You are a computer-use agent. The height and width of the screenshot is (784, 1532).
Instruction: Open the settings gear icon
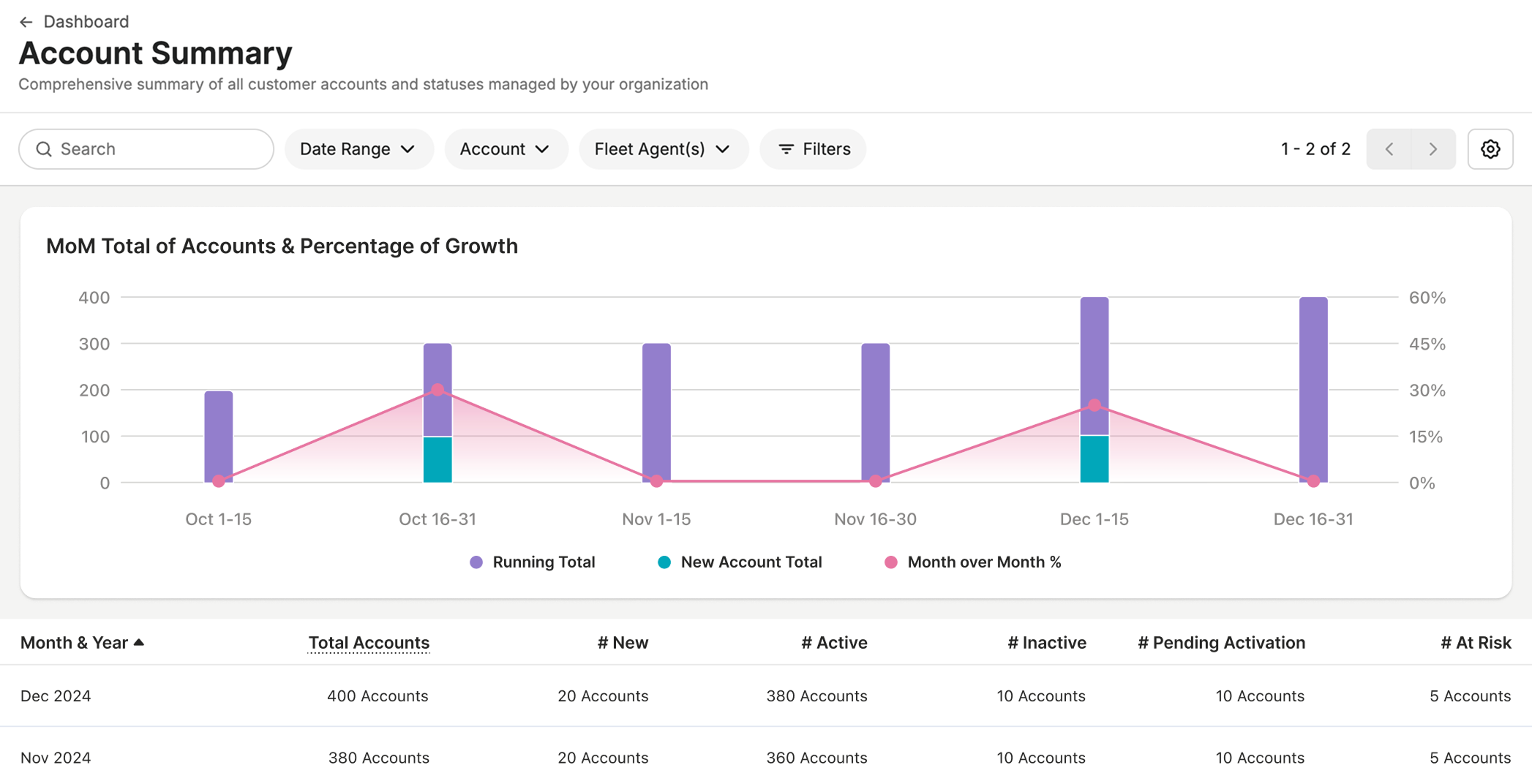tap(1490, 149)
